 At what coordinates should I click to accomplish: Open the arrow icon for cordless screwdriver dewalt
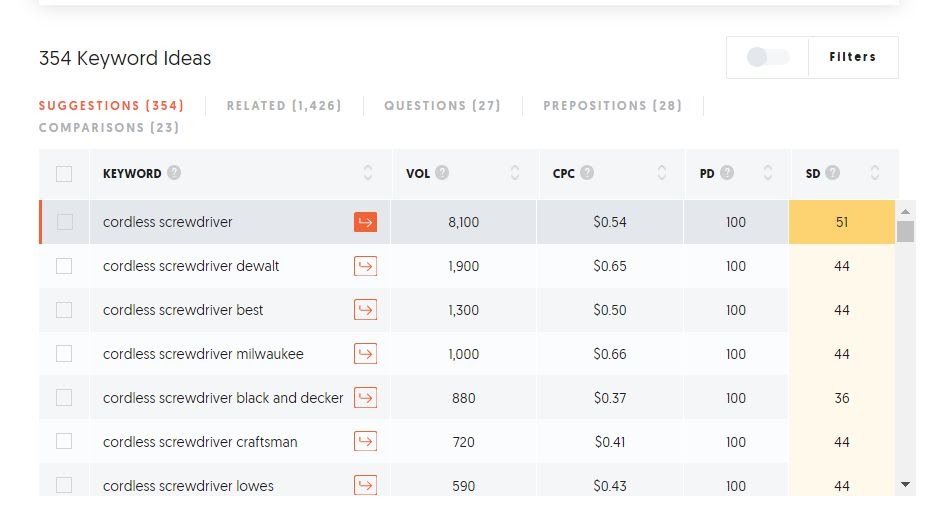point(365,266)
